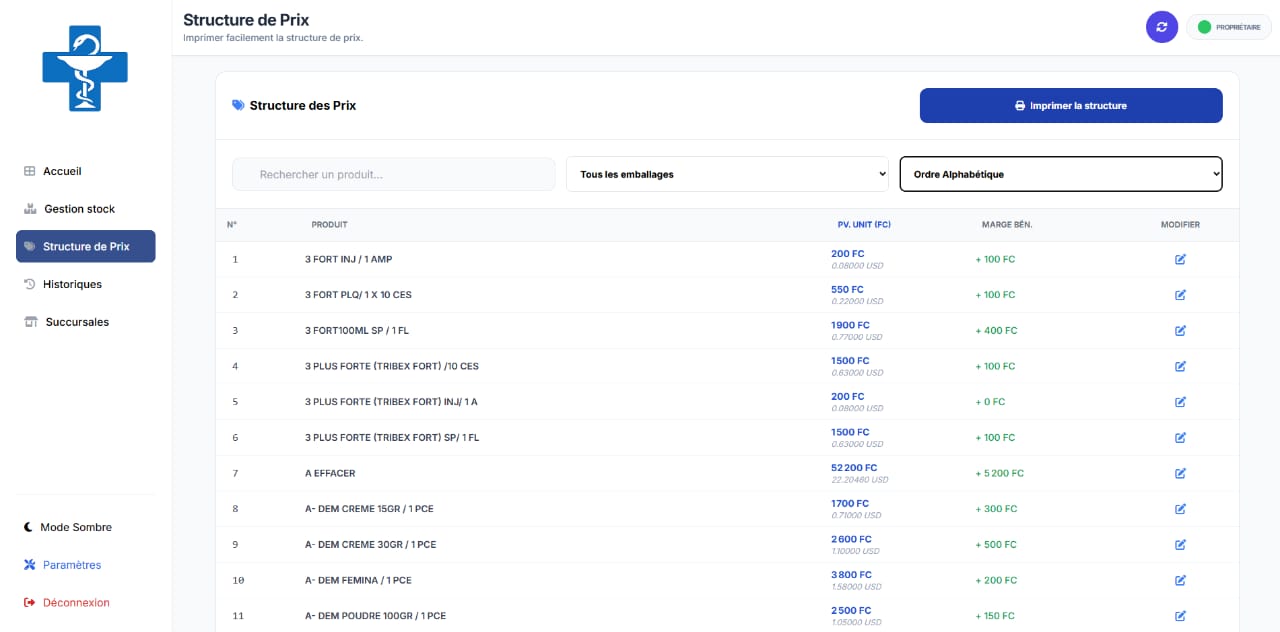Image resolution: width=1280 pixels, height=632 pixels.
Task: Click the N° column header
Action: click(x=232, y=225)
